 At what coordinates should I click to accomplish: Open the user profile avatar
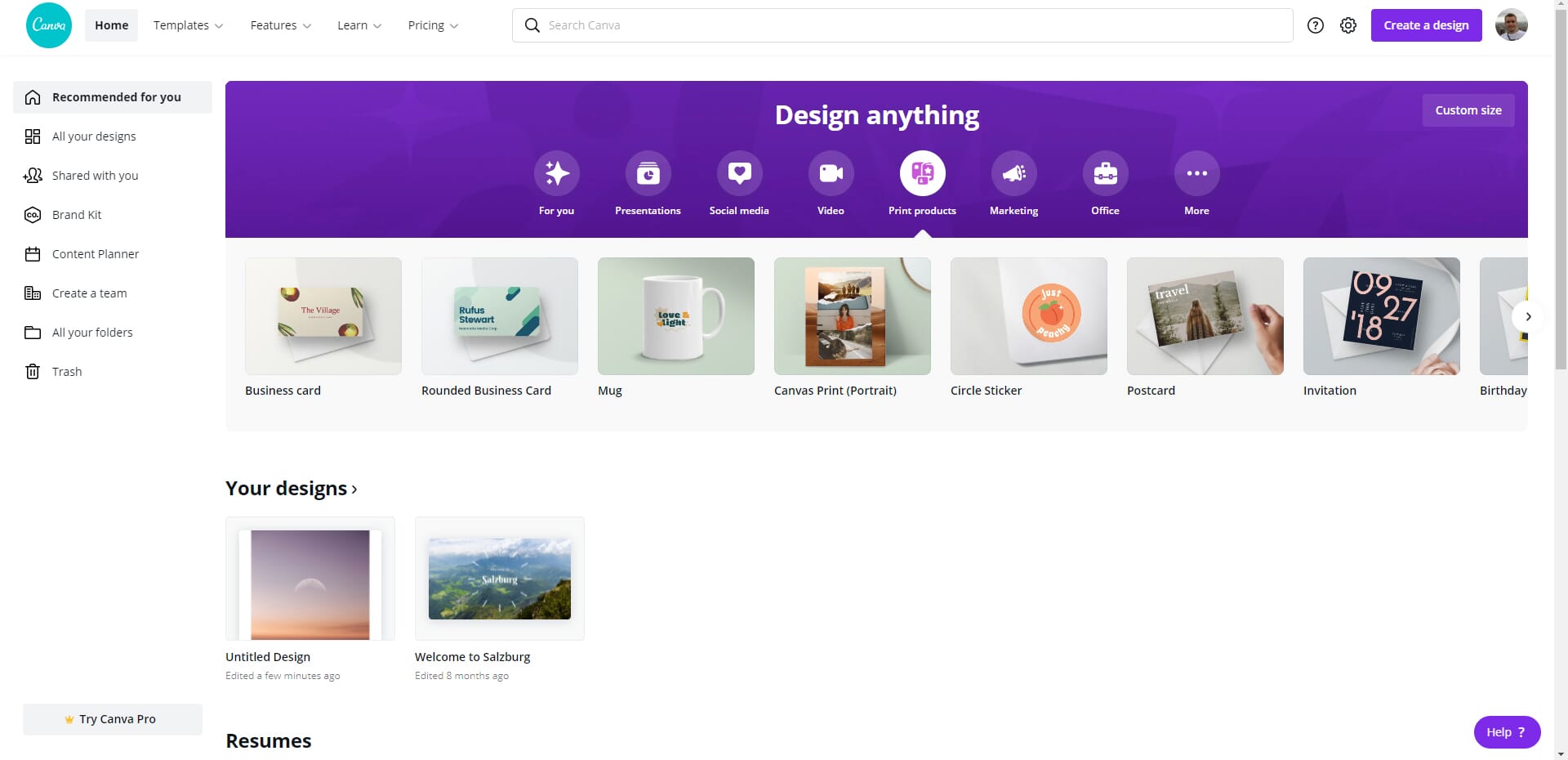pyautogui.click(x=1511, y=25)
